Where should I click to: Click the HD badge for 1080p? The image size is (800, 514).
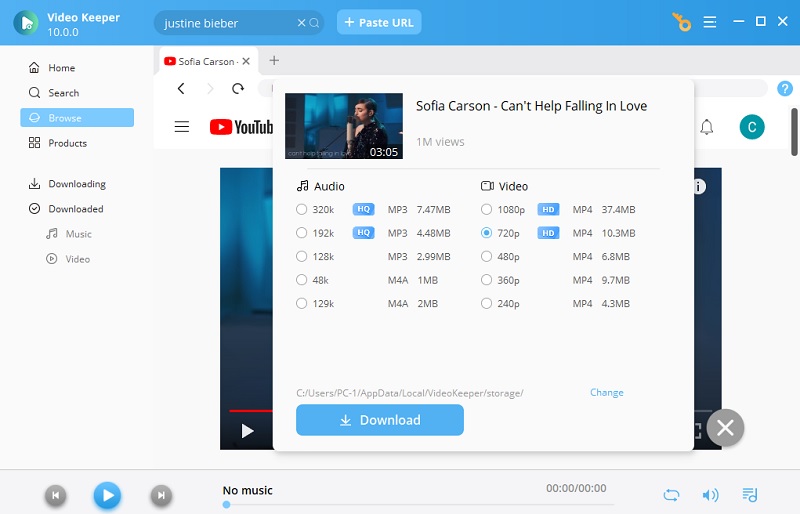point(548,209)
